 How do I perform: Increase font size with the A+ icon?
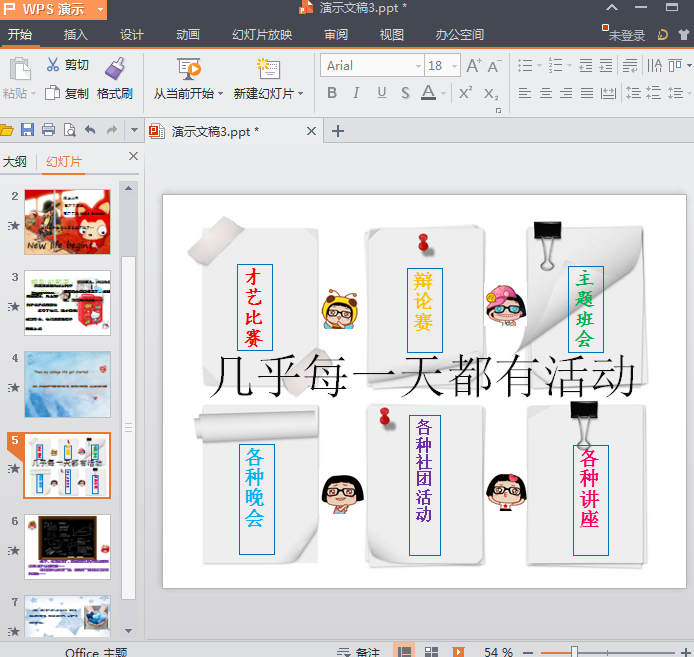[x=474, y=66]
